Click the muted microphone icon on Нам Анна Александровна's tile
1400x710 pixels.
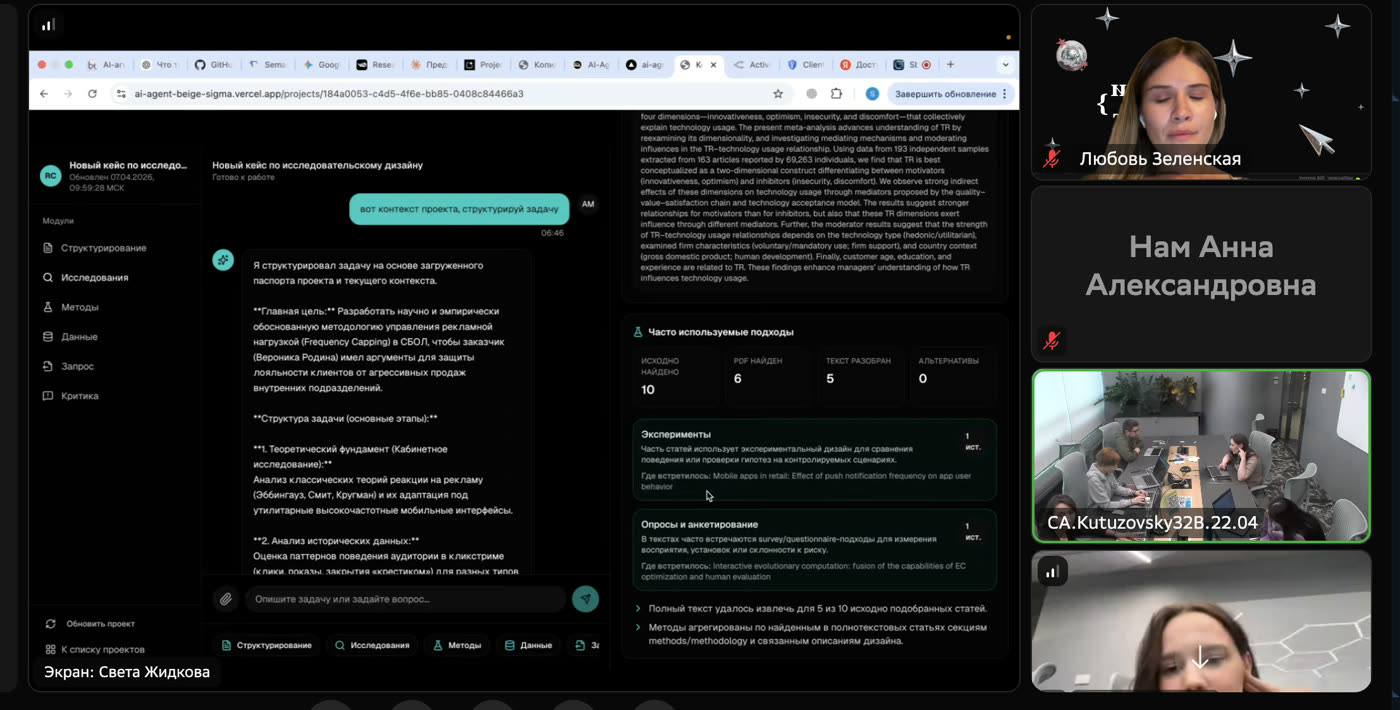click(1051, 341)
